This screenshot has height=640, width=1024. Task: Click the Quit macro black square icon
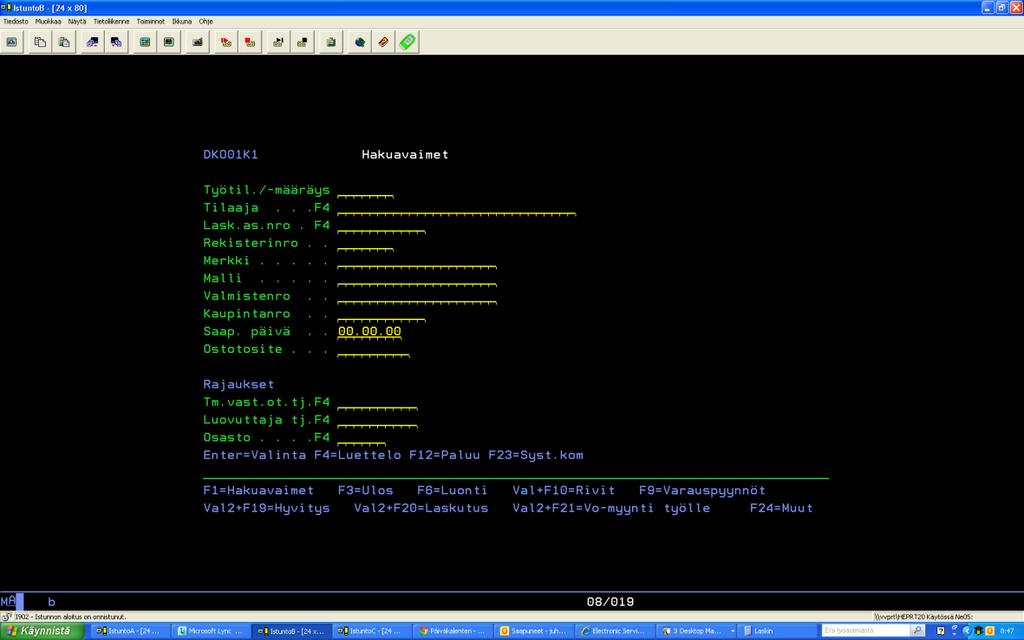click(302, 42)
